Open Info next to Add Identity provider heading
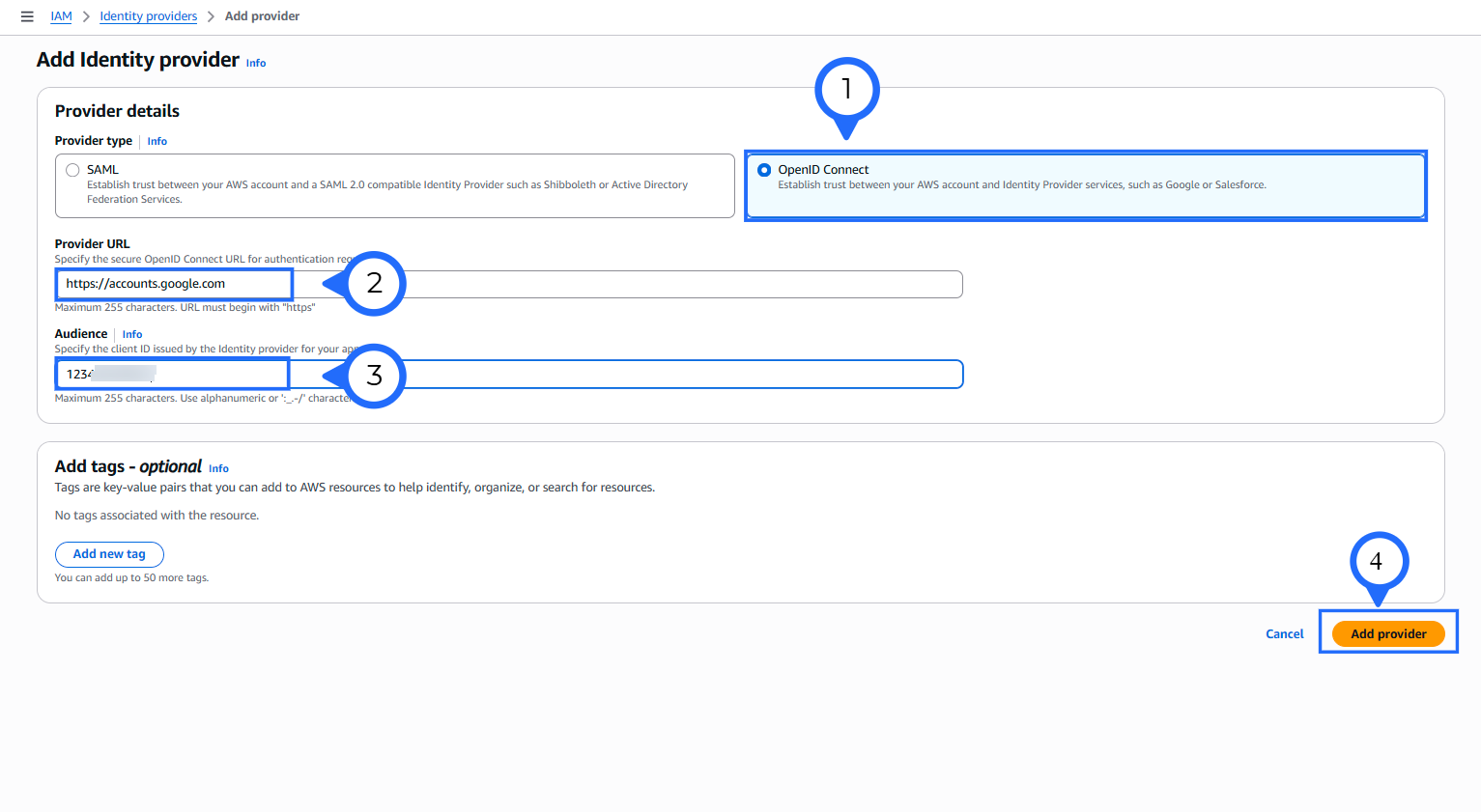1481x812 pixels. click(256, 63)
